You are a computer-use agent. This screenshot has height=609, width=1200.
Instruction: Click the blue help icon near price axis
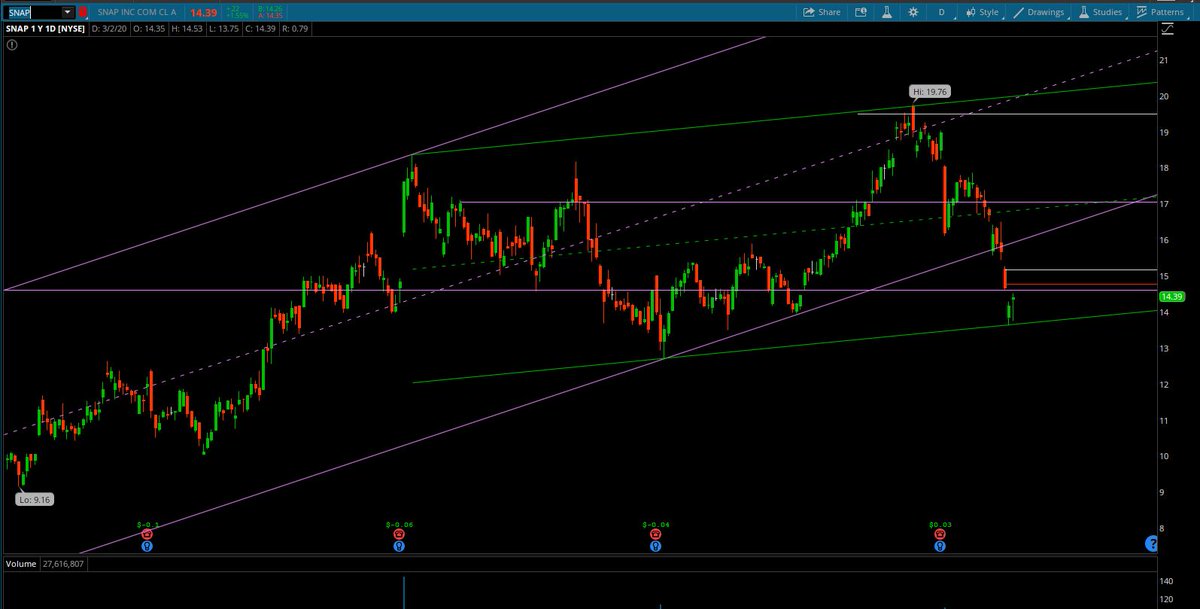(1151, 544)
